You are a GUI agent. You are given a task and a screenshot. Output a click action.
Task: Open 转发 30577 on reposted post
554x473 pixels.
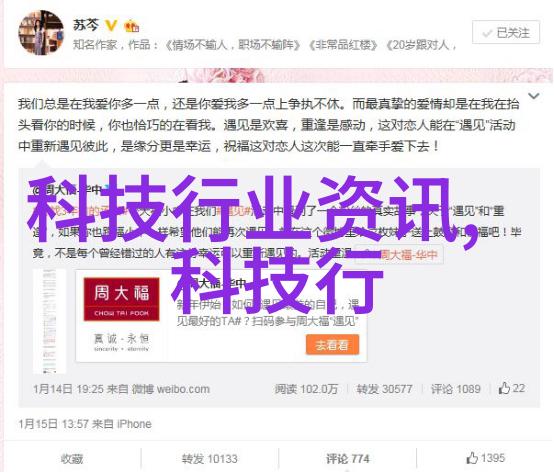point(384,389)
